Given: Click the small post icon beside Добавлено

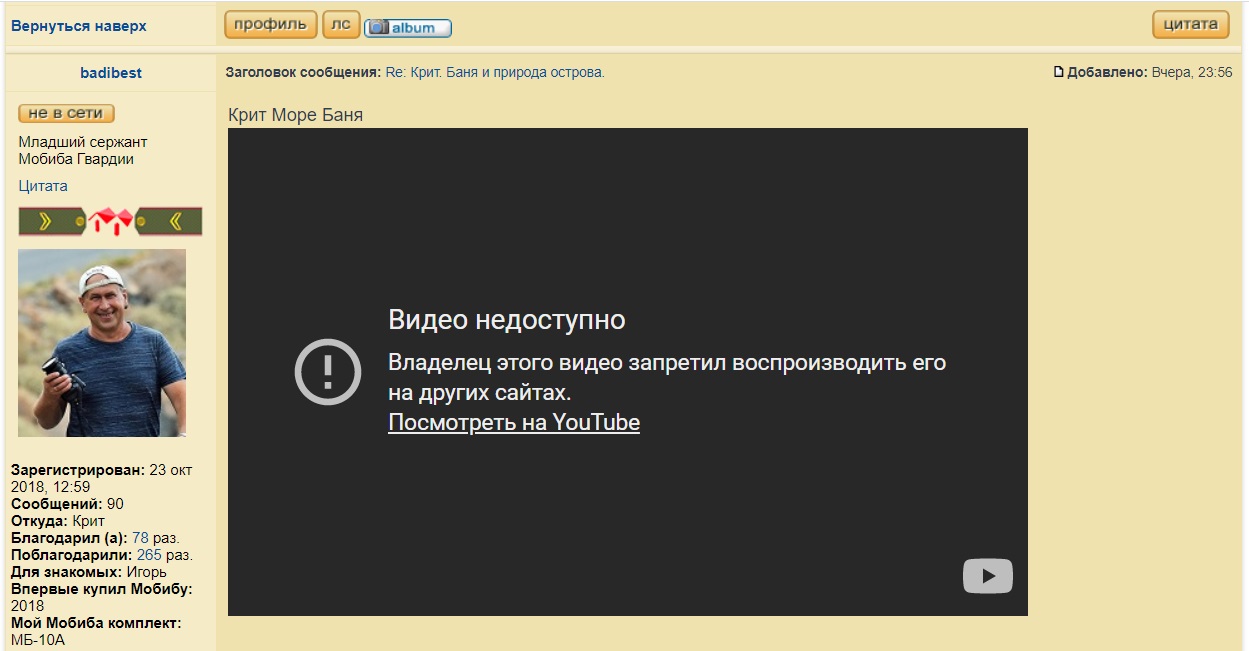Looking at the screenshot, I should point(1059,72).
